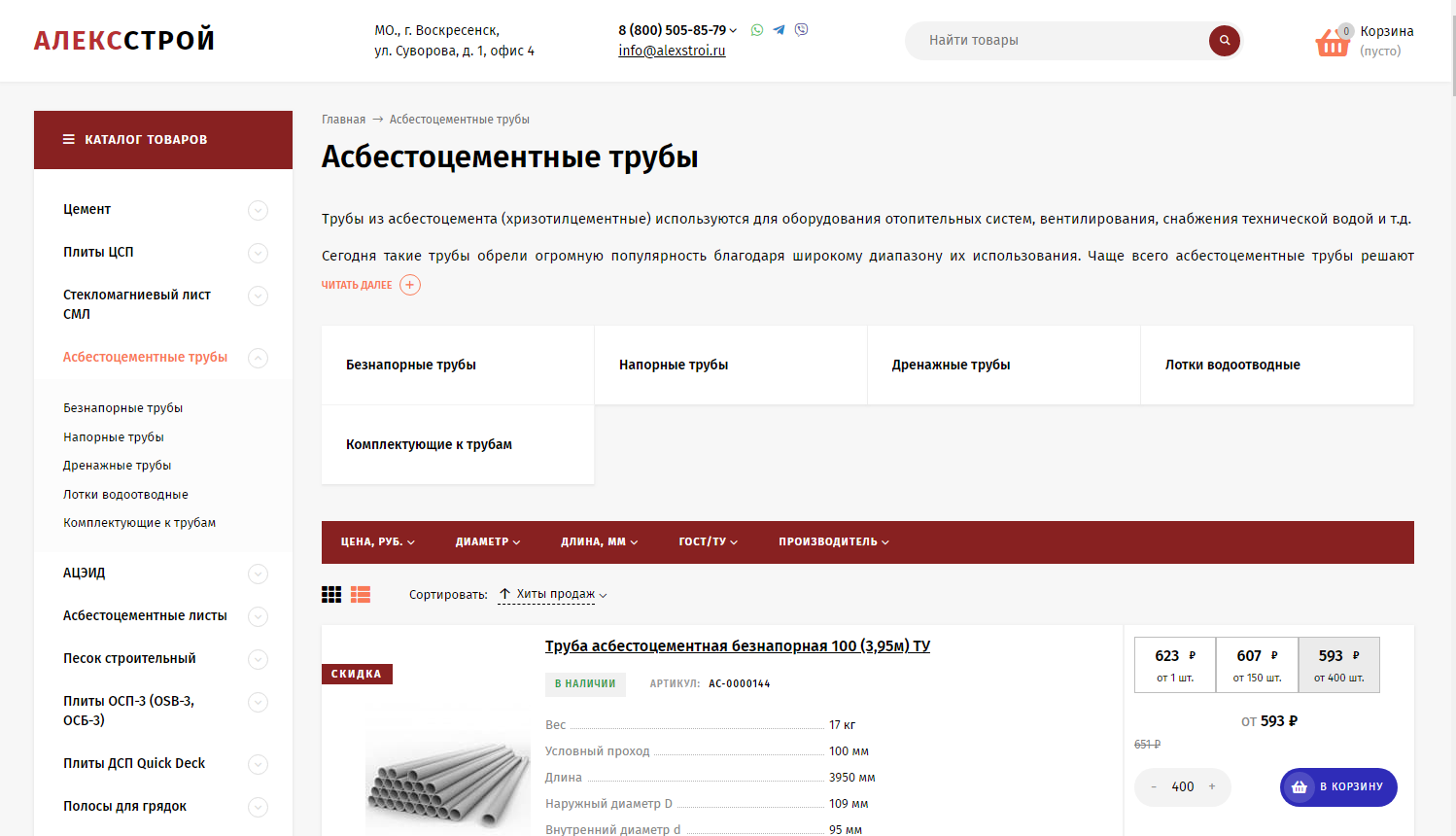Expand description via ЧИТАТЬ ДАЛЕЕ
The height and width of the screenshot is (836, 1456).
[357, 285]
